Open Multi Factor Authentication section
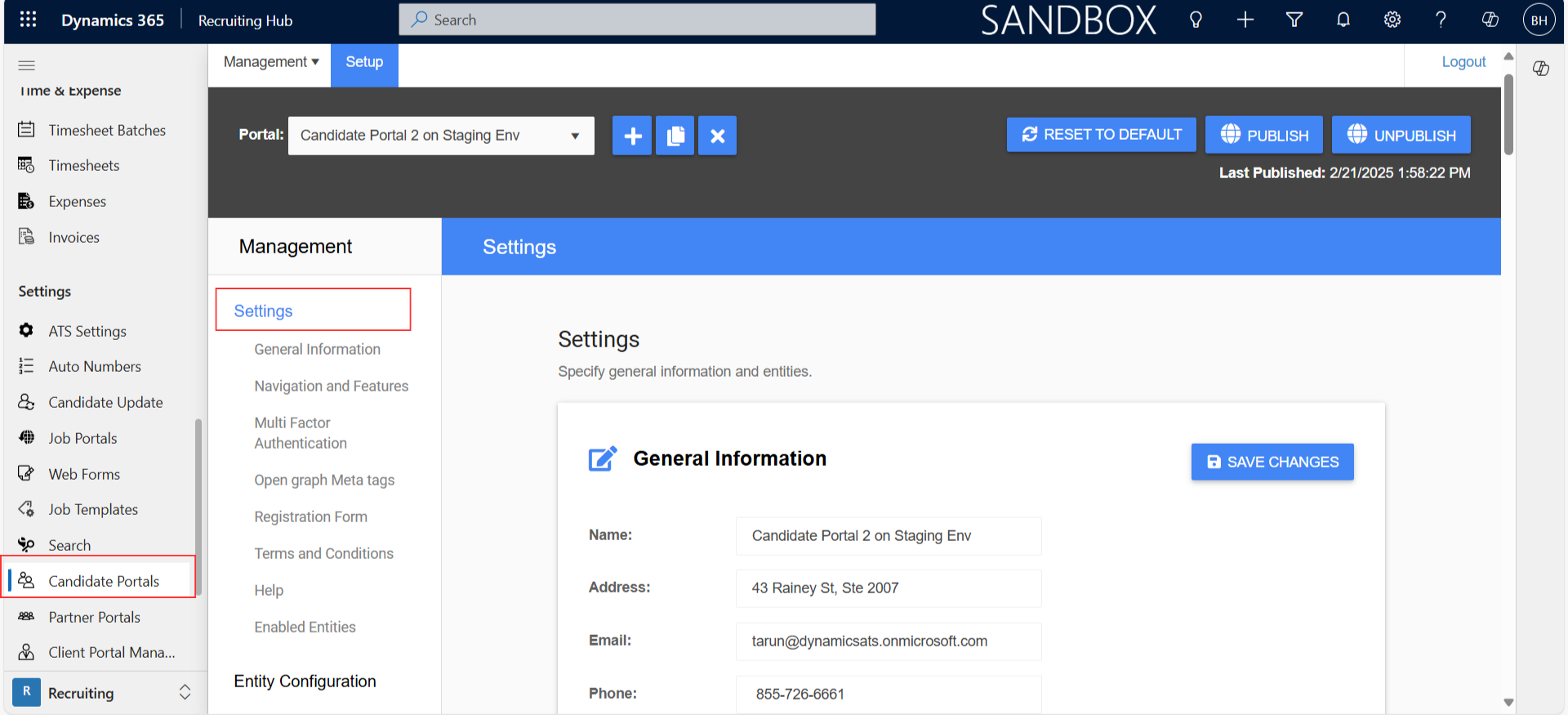Screen dimensions: 1568x715 click(x=301, y=433)
